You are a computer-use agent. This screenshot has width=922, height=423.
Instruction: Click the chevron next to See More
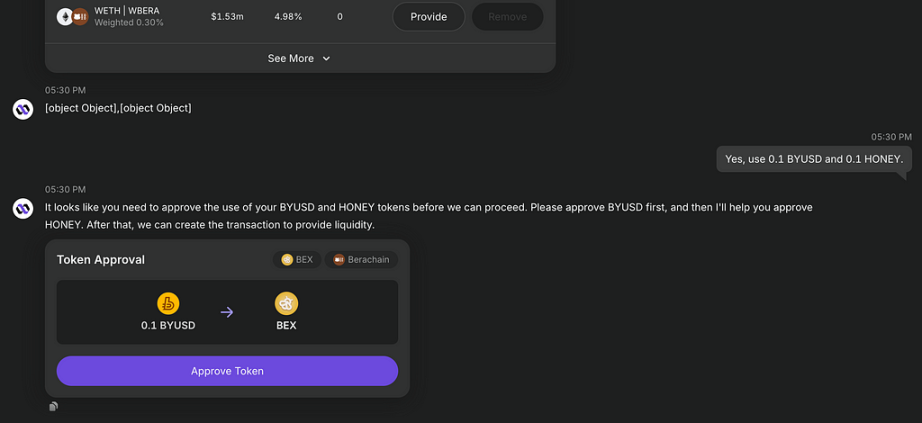[326, 59]
